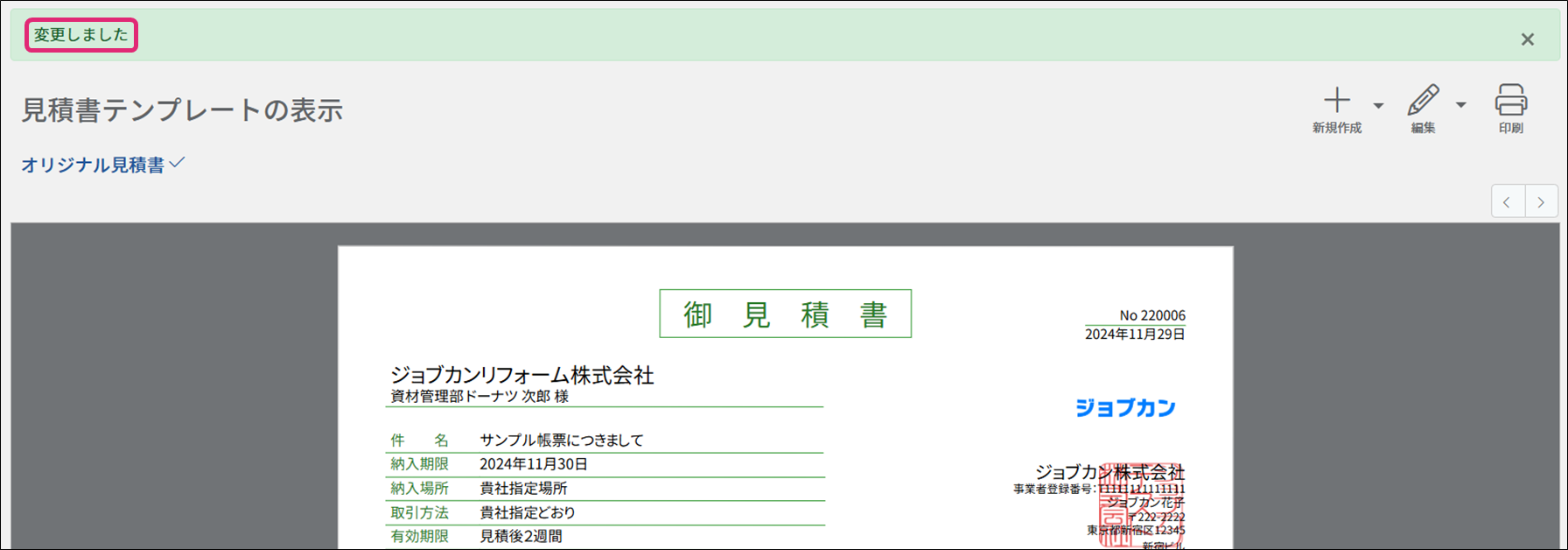1568x550 pixels.
Task: Click the issue date 2024年11月29日
Action: tap(1135, 335)
